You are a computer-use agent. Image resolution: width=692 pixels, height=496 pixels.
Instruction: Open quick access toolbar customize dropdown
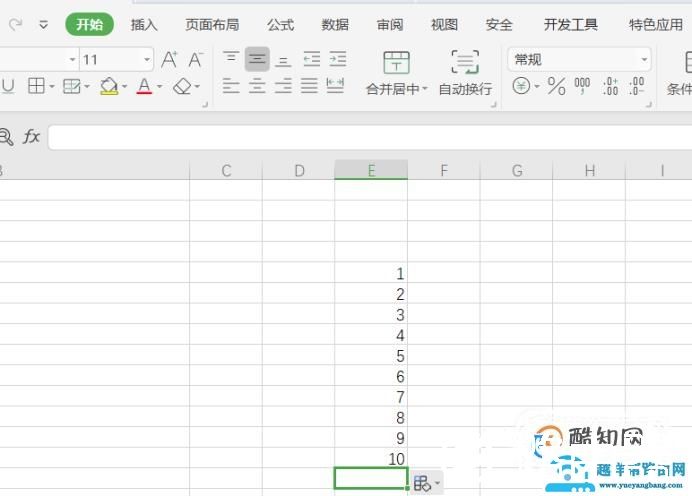[43, 24]
